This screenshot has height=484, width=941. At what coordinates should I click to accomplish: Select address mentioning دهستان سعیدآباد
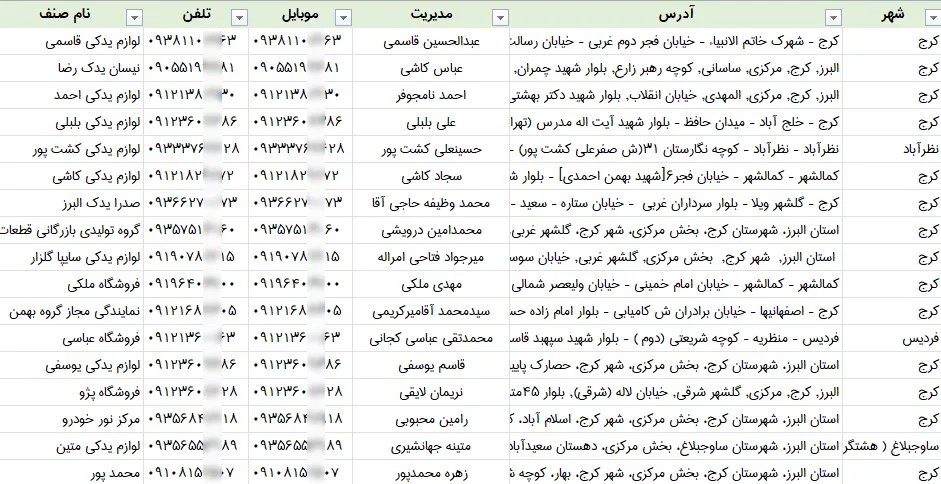(x=676, y=447)
